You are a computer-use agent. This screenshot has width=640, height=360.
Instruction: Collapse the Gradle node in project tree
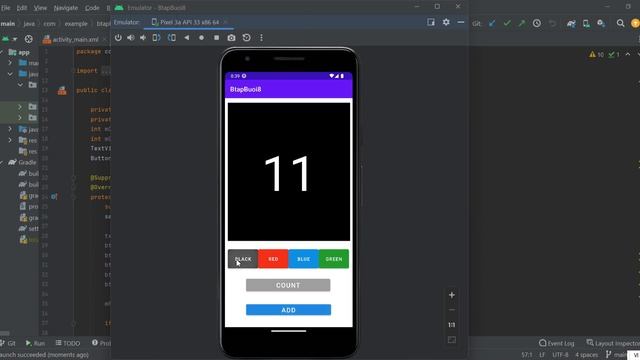pos(2,162)
